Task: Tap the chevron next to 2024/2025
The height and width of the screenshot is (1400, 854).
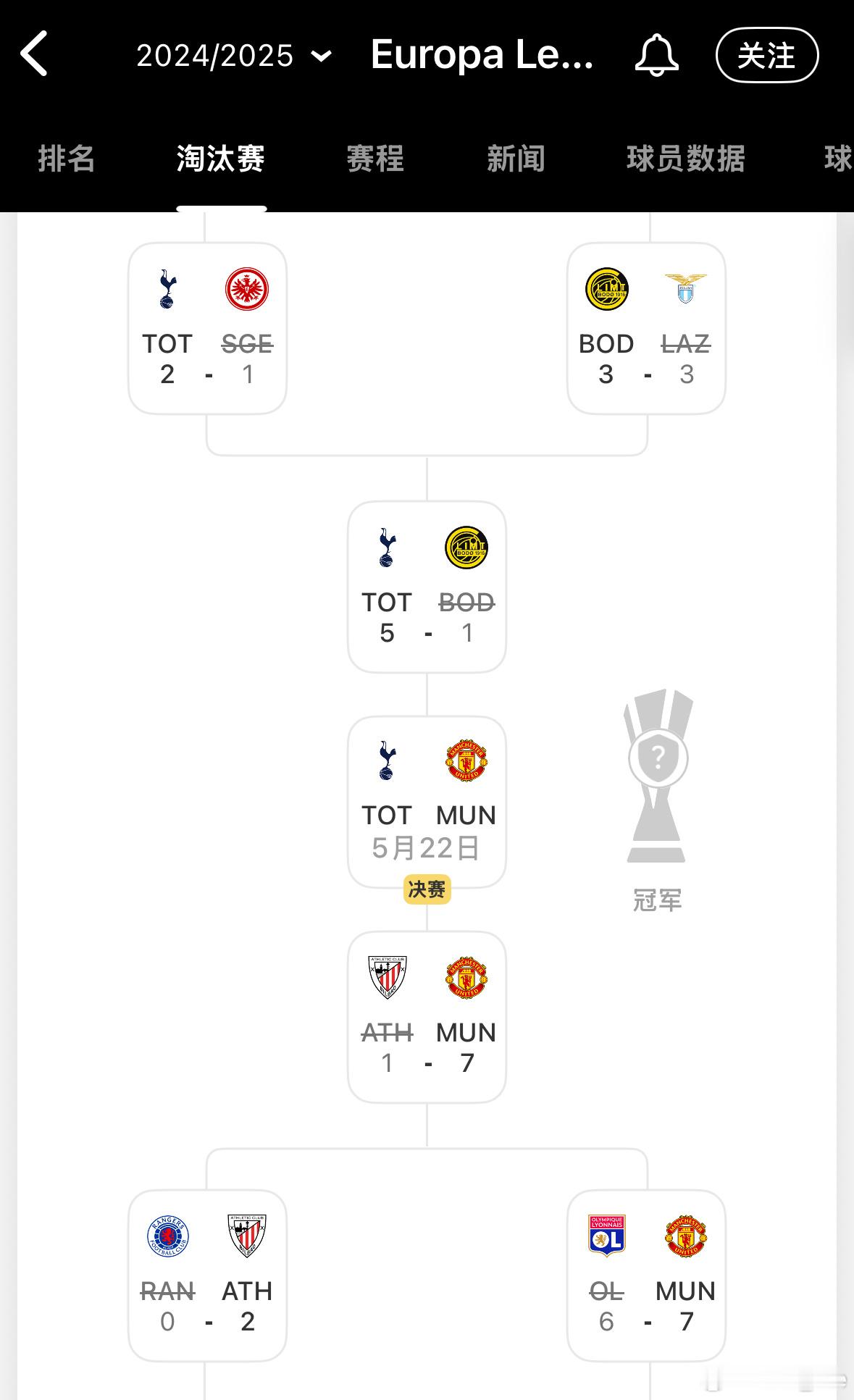Action: 321,56
